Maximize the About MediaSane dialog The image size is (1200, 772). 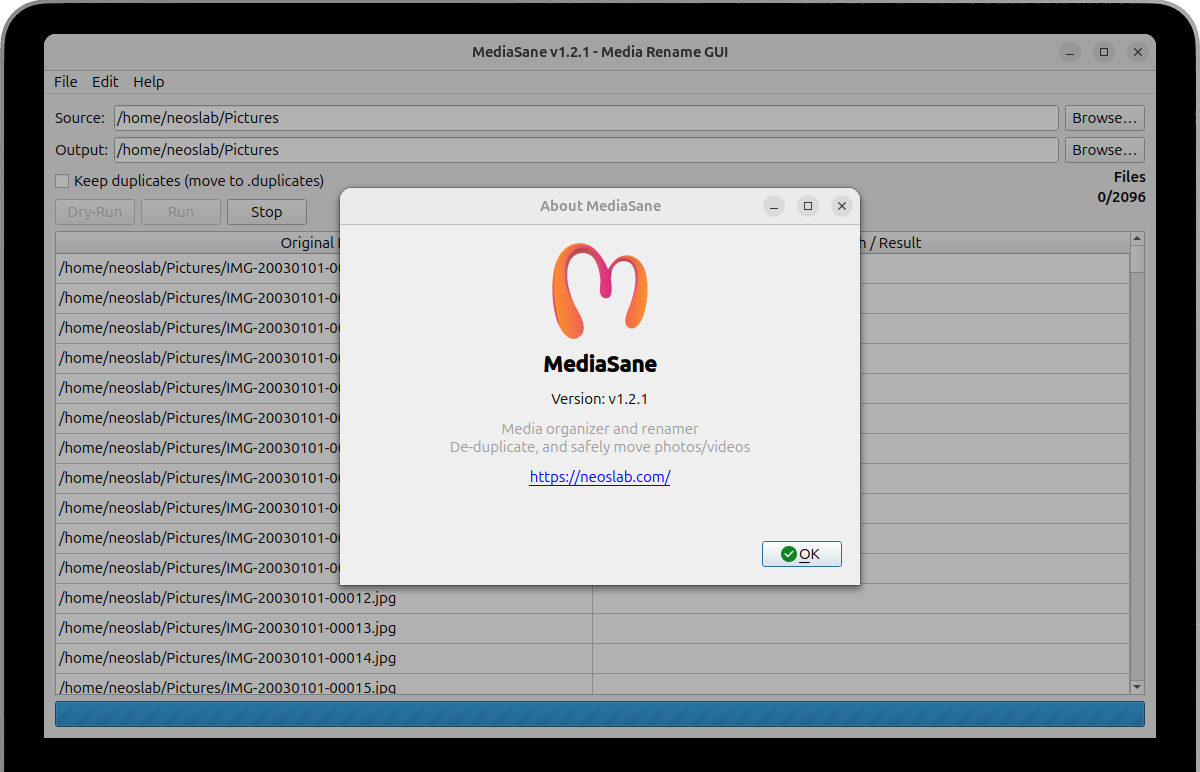[808, 206]
